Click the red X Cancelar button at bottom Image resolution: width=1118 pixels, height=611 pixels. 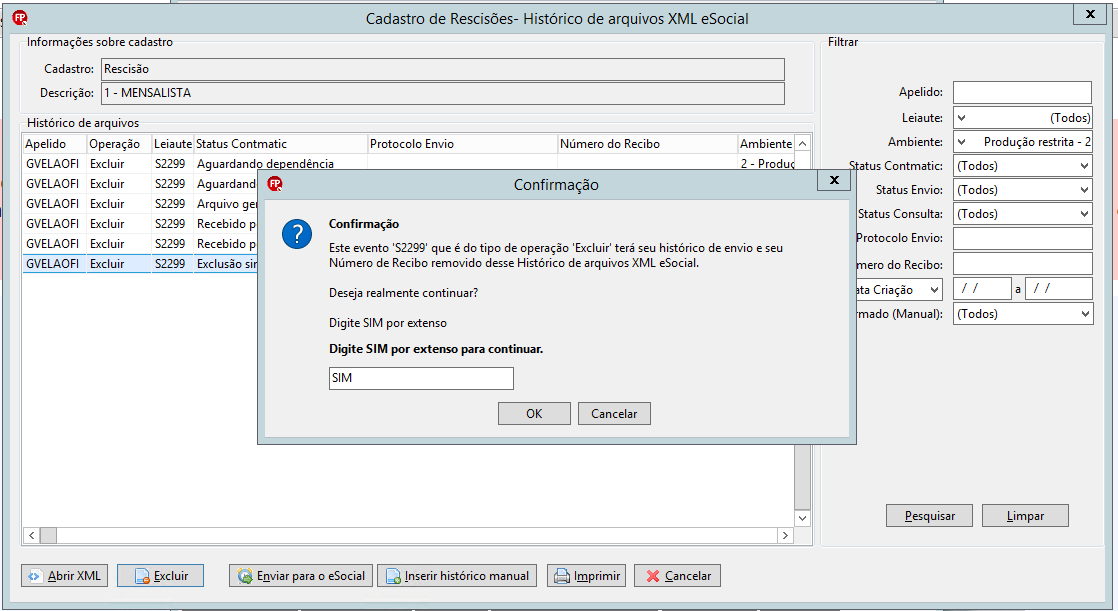coord(677,575)
